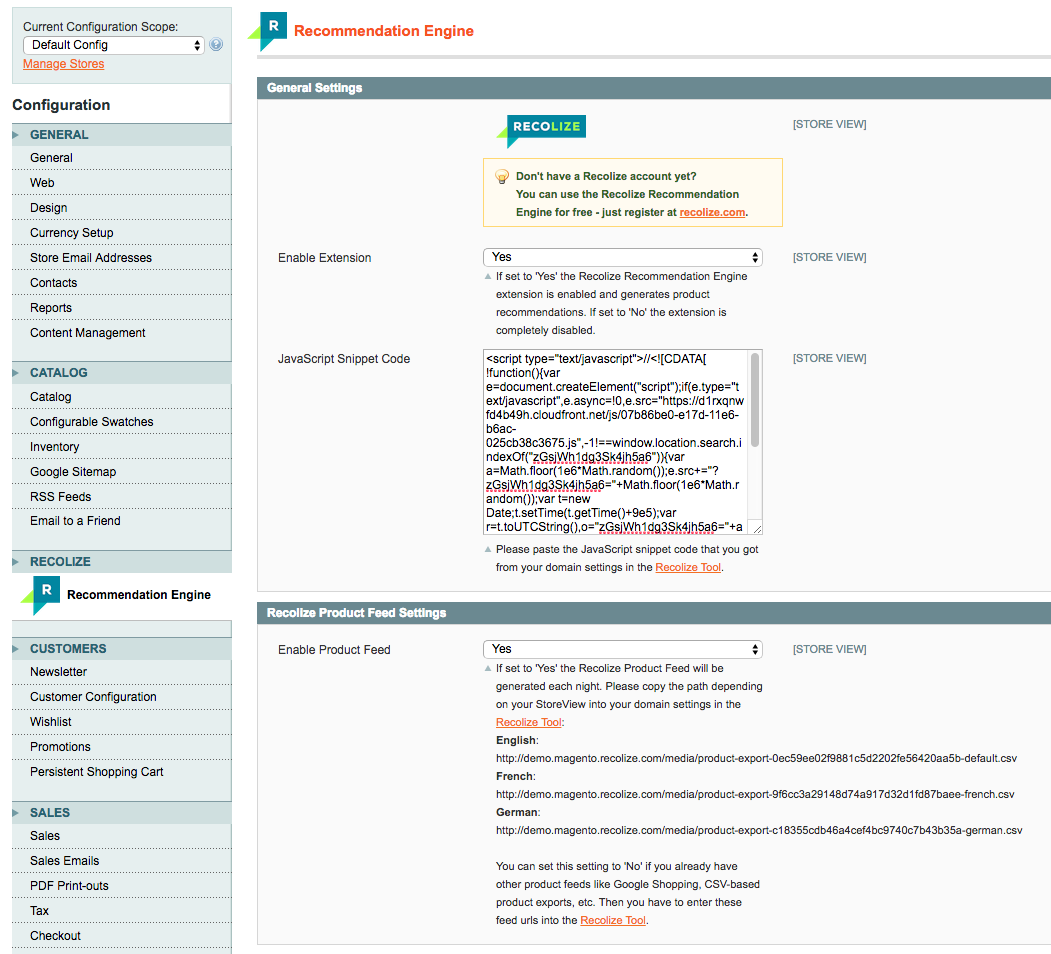Click the R icon beside Recommendation Engine sidebar item
This screenshot has height=954, width=1051.
[x=40, y=596]
